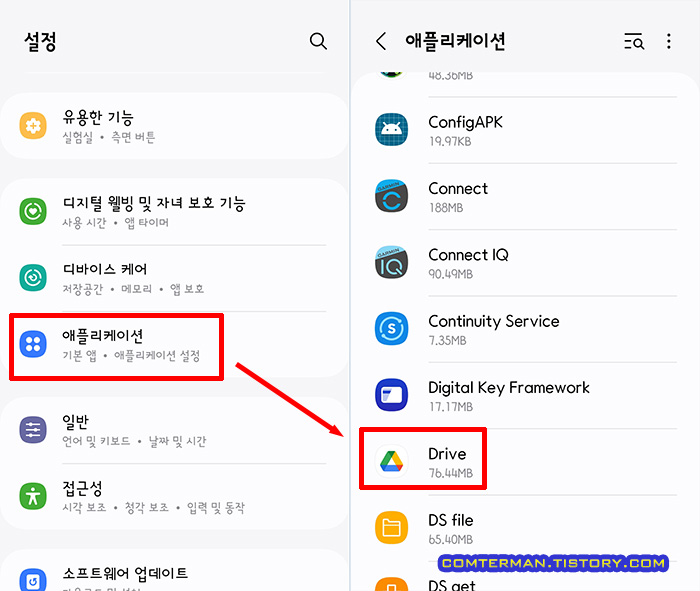Tap the Continuity Service icon
Viewport: 700px width, 591px height.
392,329
